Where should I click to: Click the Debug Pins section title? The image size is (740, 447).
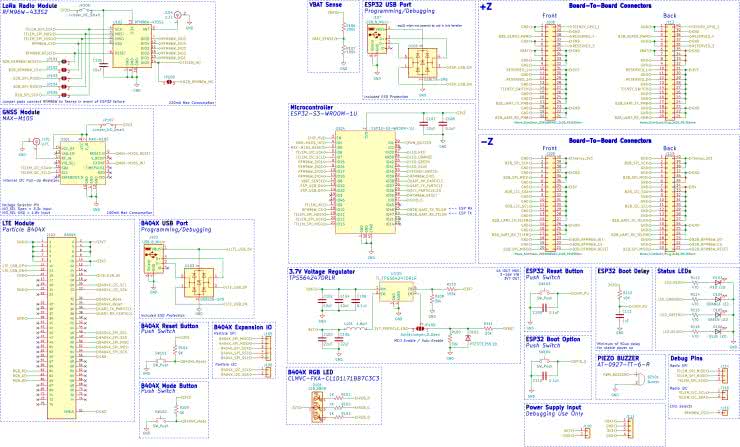(690, 357)
